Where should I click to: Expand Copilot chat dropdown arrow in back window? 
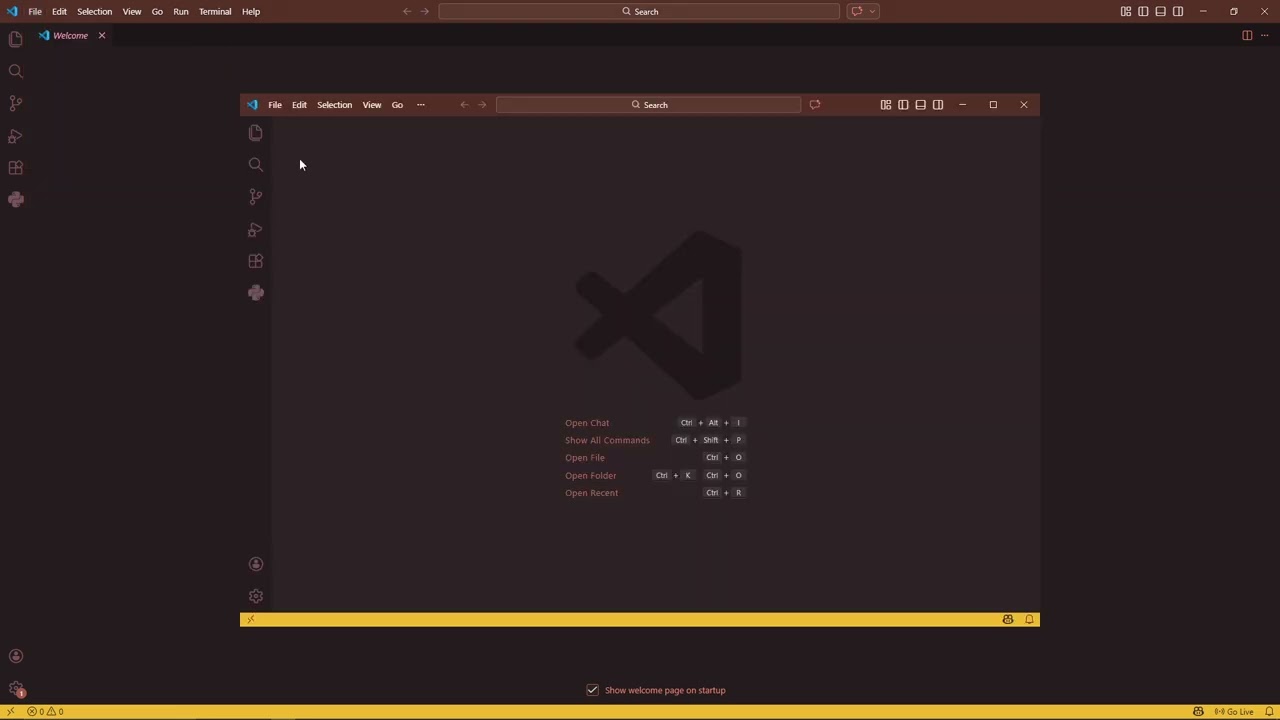click(873, 12)
